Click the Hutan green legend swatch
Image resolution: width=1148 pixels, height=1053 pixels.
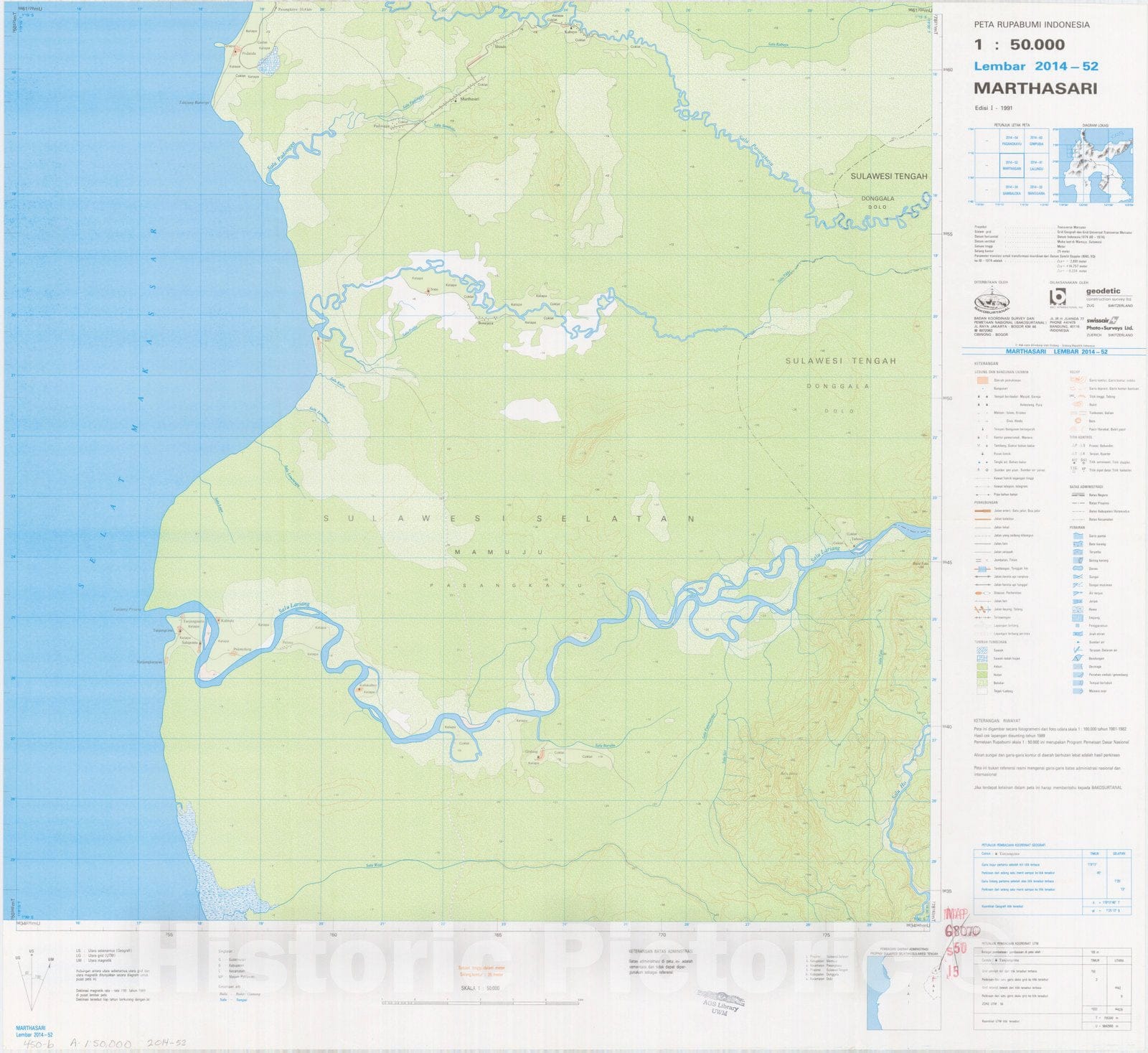tap(981, 675)
